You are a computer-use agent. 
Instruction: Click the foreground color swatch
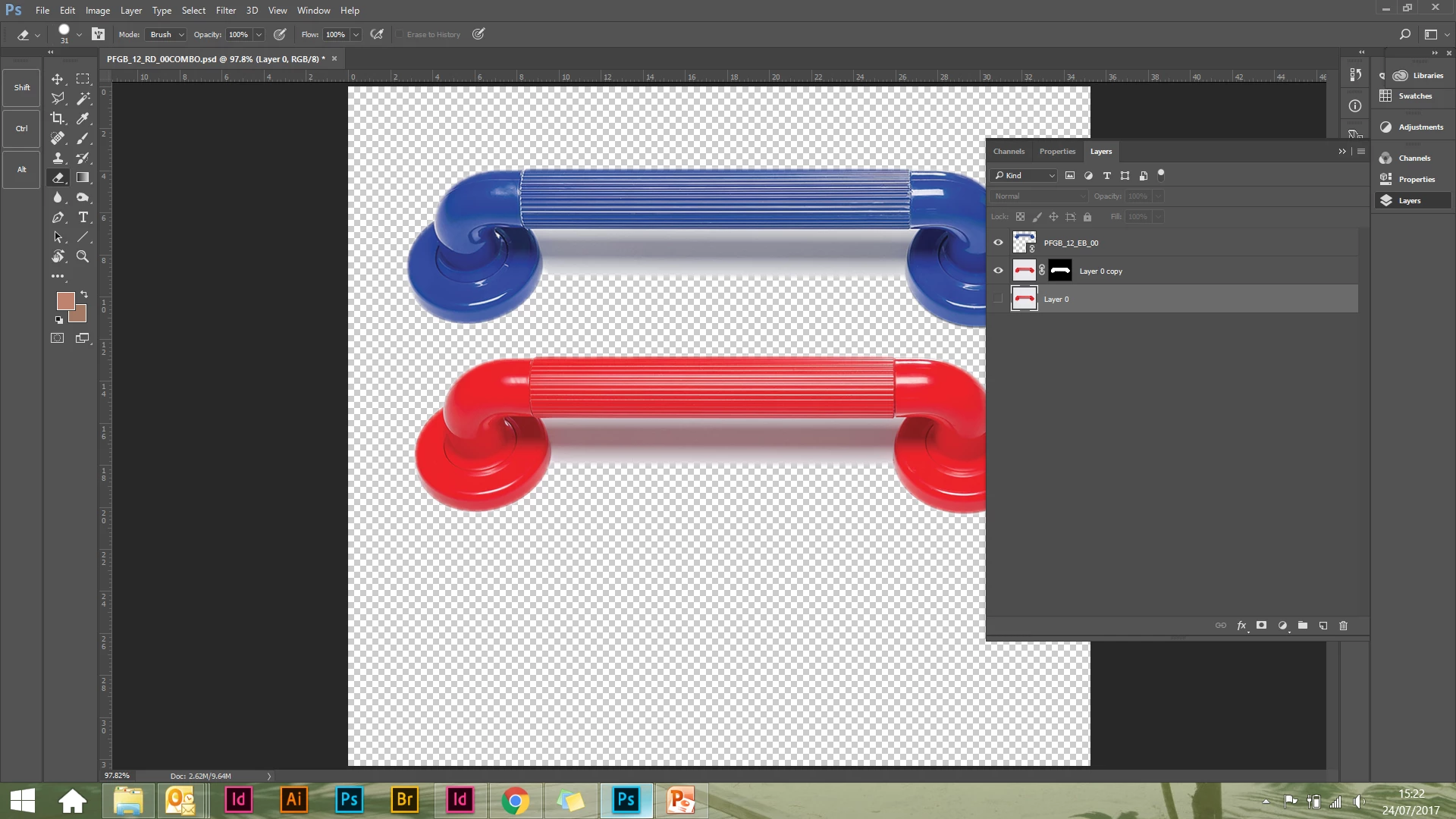(x=64, y=300)
